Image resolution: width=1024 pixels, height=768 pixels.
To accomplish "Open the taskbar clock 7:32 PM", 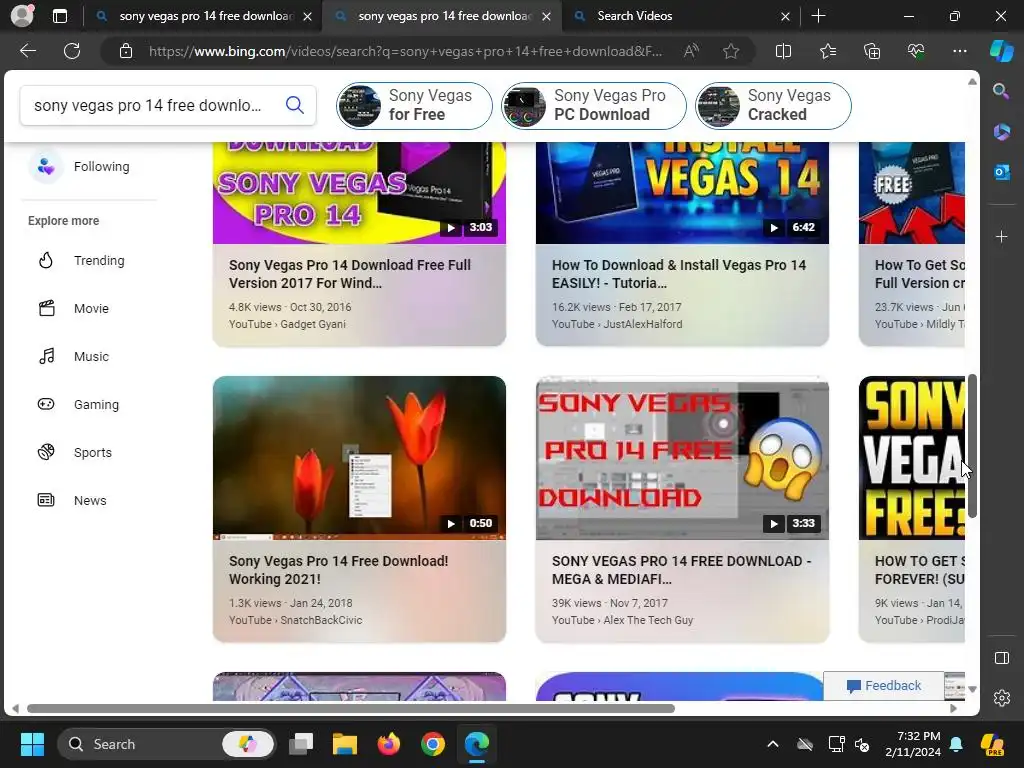I will click(913, 744).
